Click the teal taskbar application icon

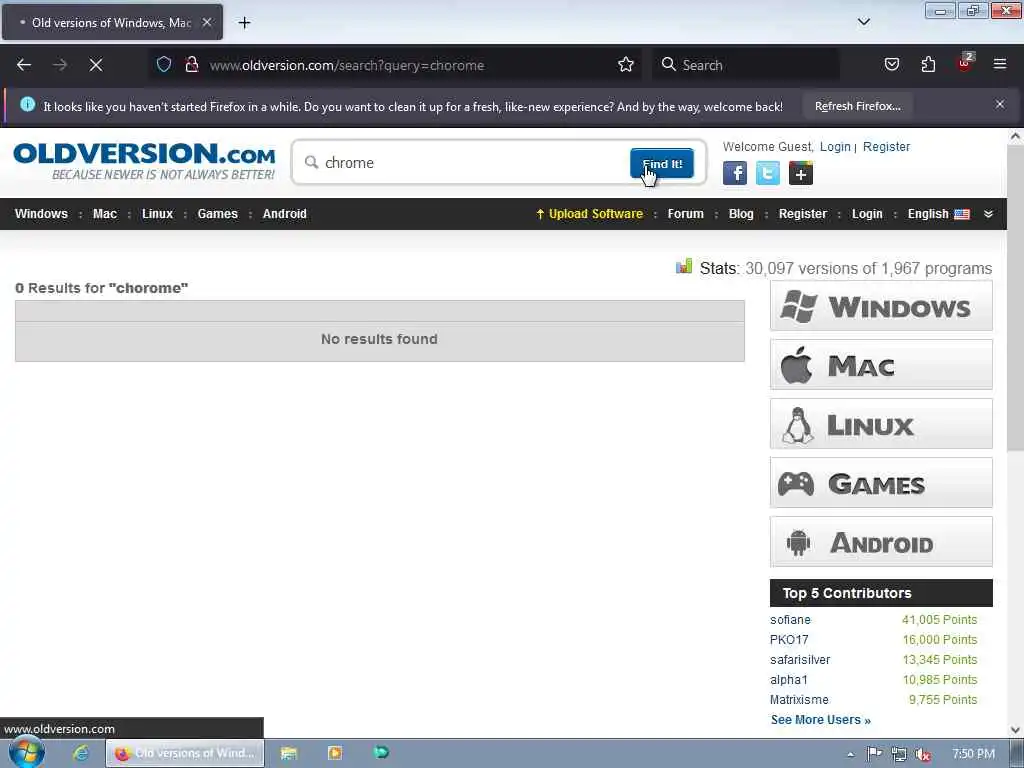point(381,752)
